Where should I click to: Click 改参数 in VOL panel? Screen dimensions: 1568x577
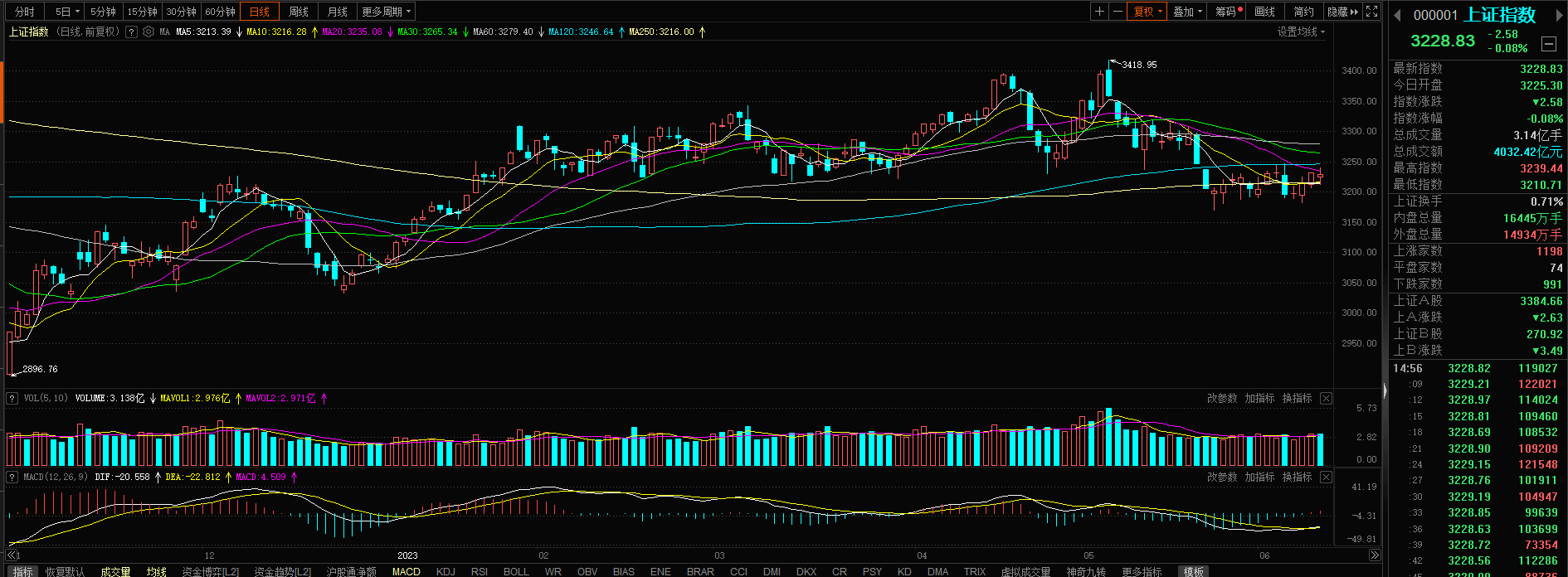[x=1222, y=399]
